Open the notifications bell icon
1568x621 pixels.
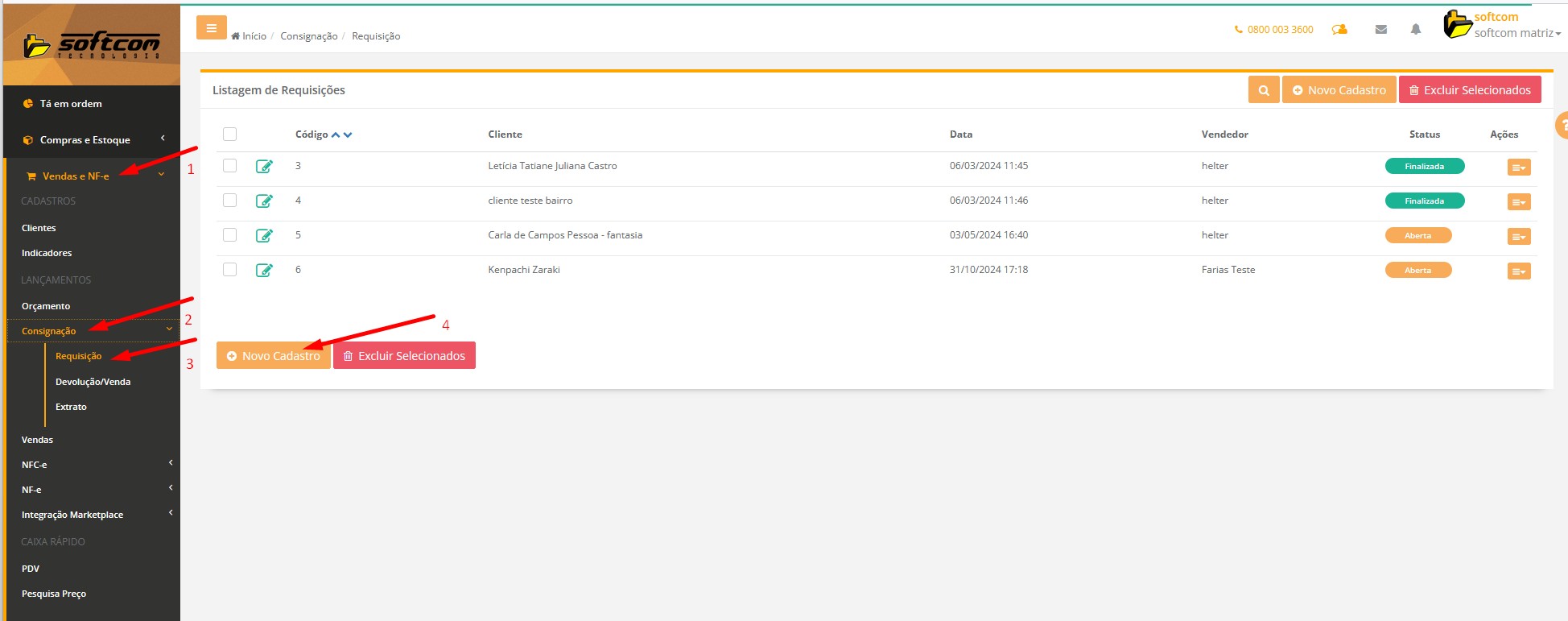pos(1415,30)
